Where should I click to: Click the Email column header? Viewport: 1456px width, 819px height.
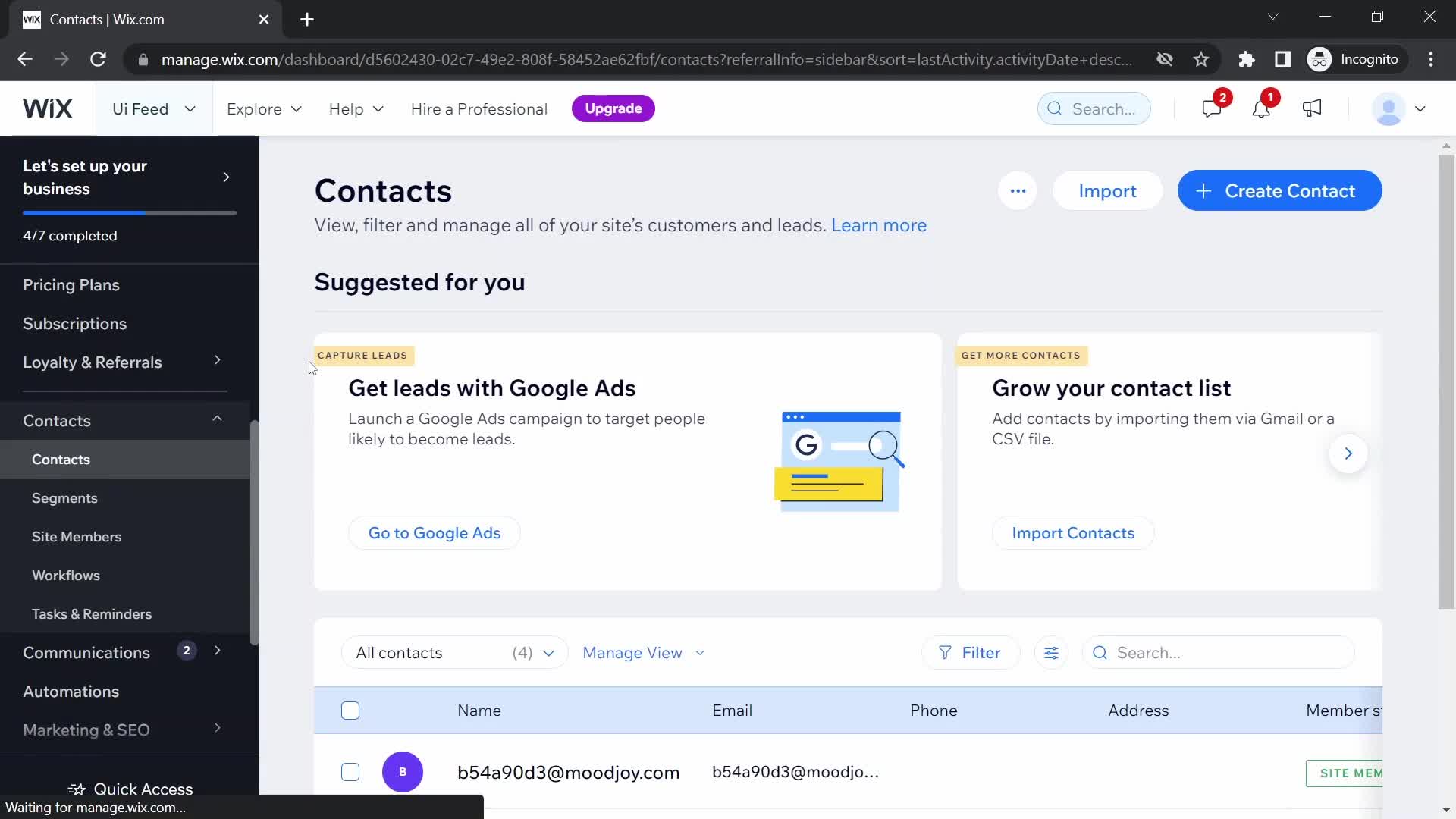pyautogui.click(x=732, y=711)
